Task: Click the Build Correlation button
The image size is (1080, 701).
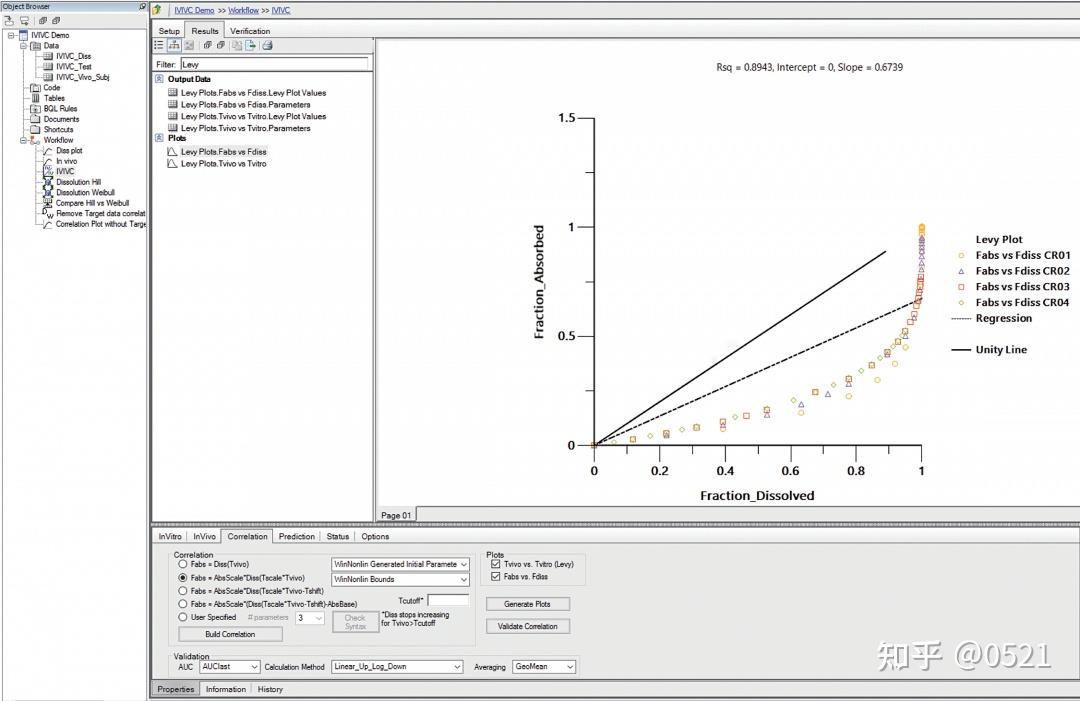Action: click(230, 634)
